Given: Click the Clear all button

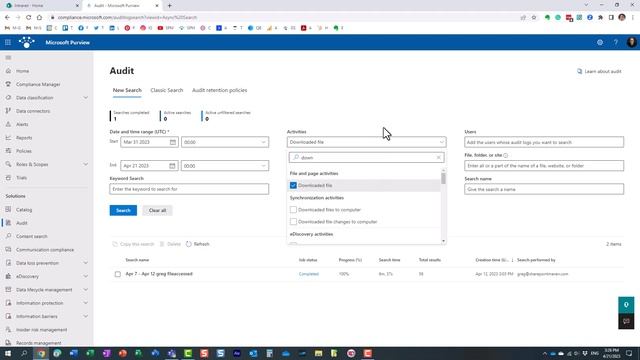Looking at the screenshot, I should tap(158, 211).
